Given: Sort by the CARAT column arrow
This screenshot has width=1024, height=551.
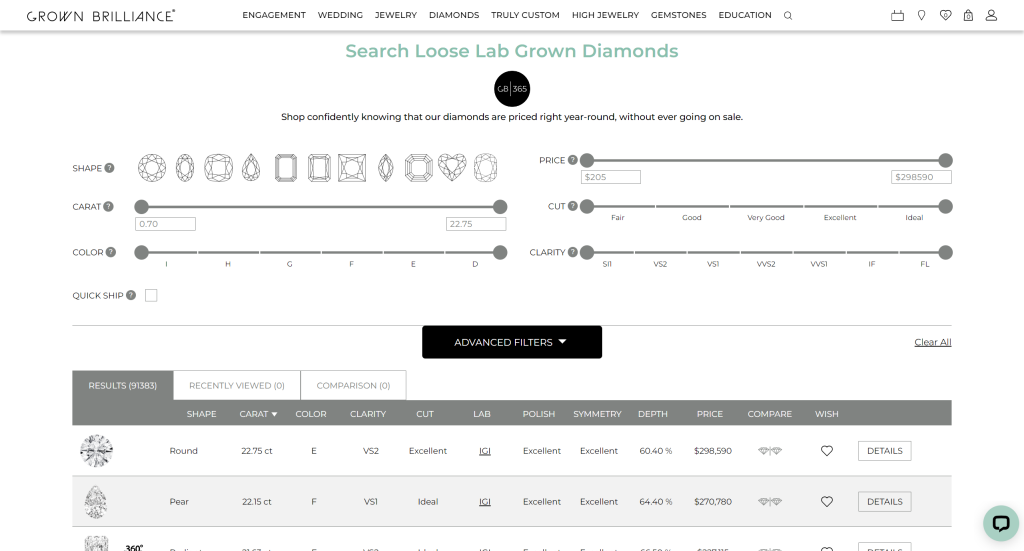Looking at the screenshot, I should click(274, 414).
